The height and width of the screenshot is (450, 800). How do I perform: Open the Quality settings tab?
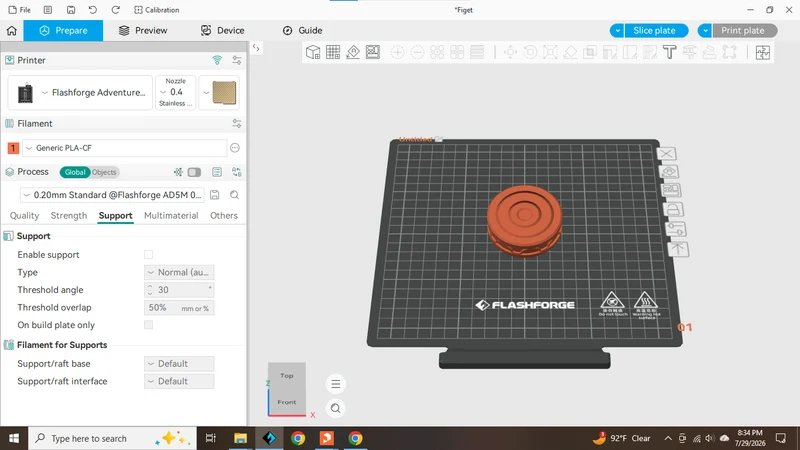24,215
